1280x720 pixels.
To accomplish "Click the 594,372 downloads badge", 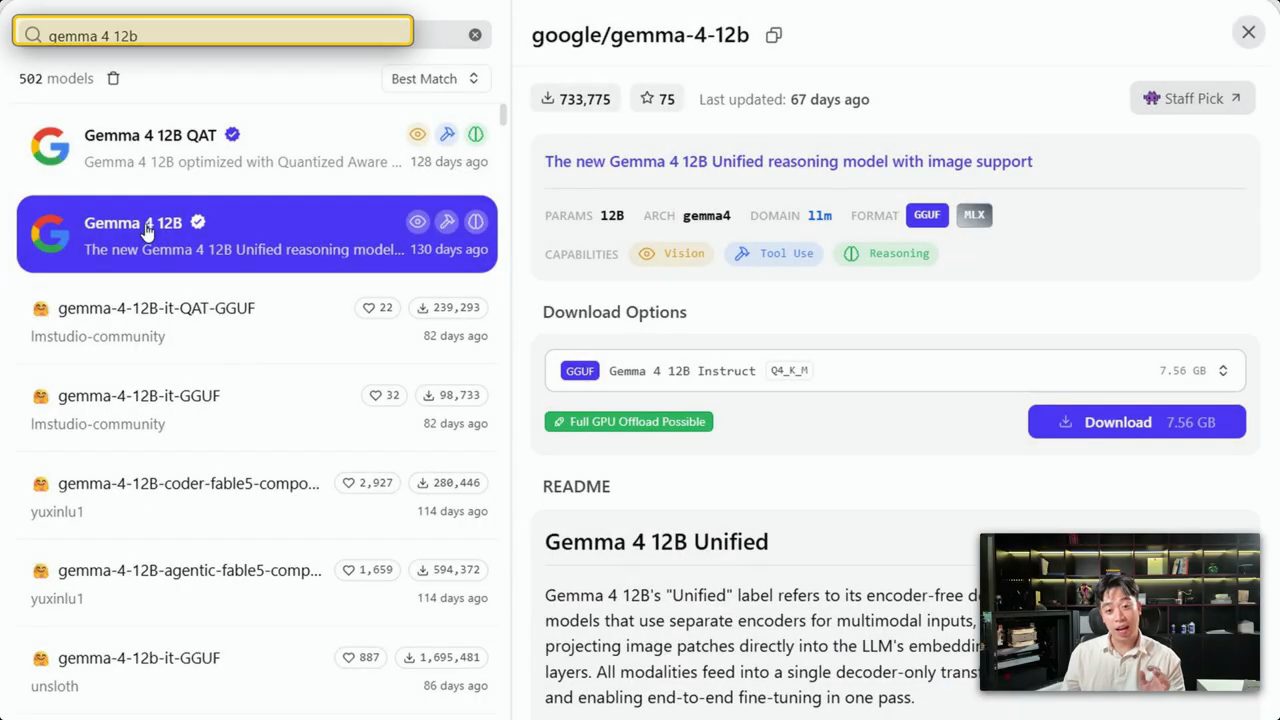I will [x=448, y=570].
